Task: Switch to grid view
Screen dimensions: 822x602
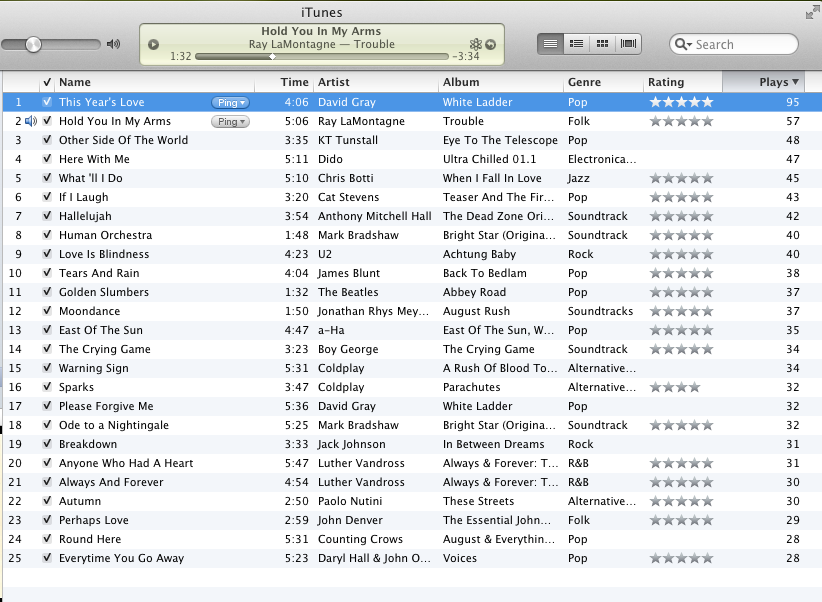Action: pos(603,44)
